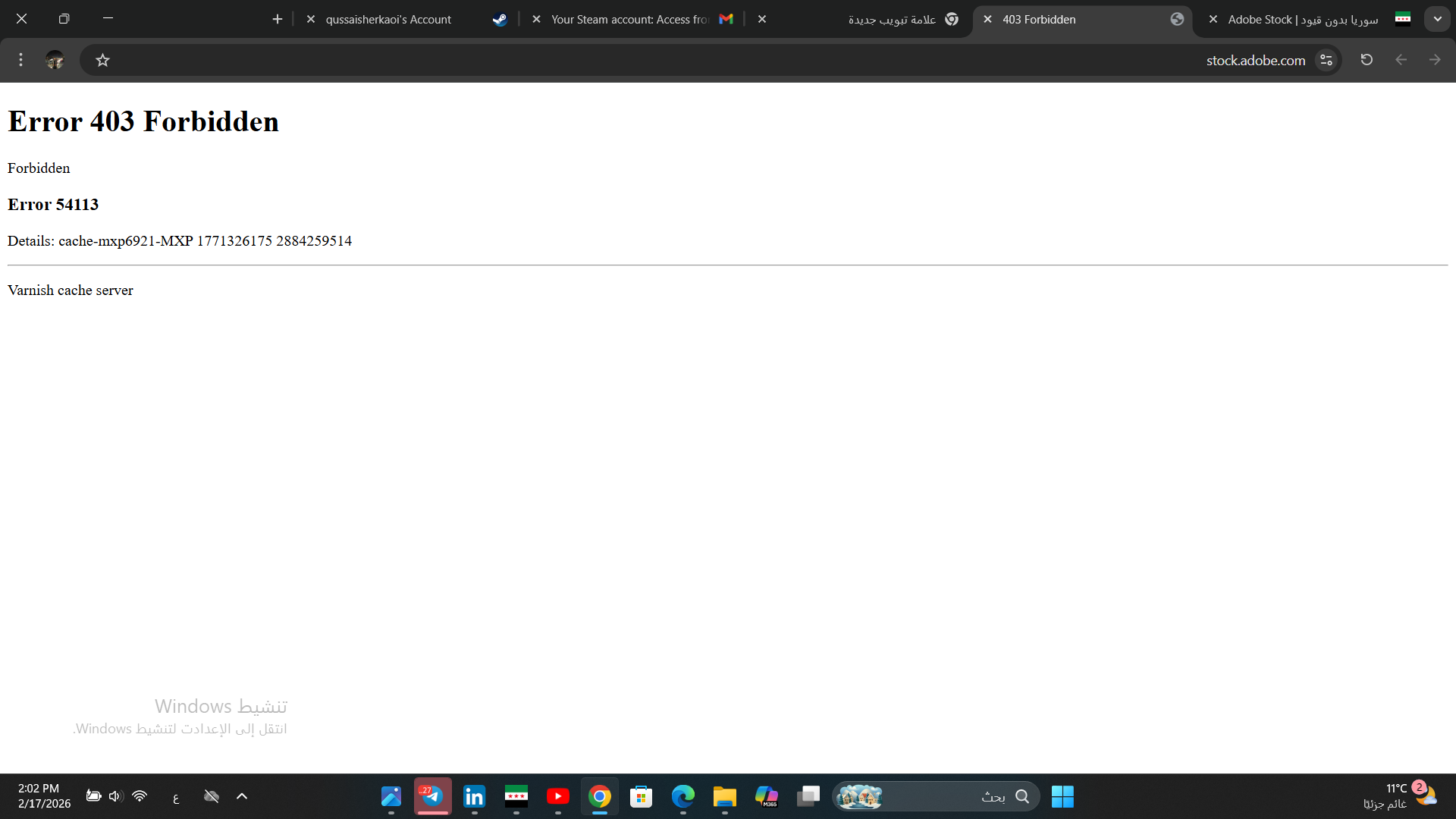Bookmark this page with the star icon
Screen dimensions: 1456x819
pos(103,60)
